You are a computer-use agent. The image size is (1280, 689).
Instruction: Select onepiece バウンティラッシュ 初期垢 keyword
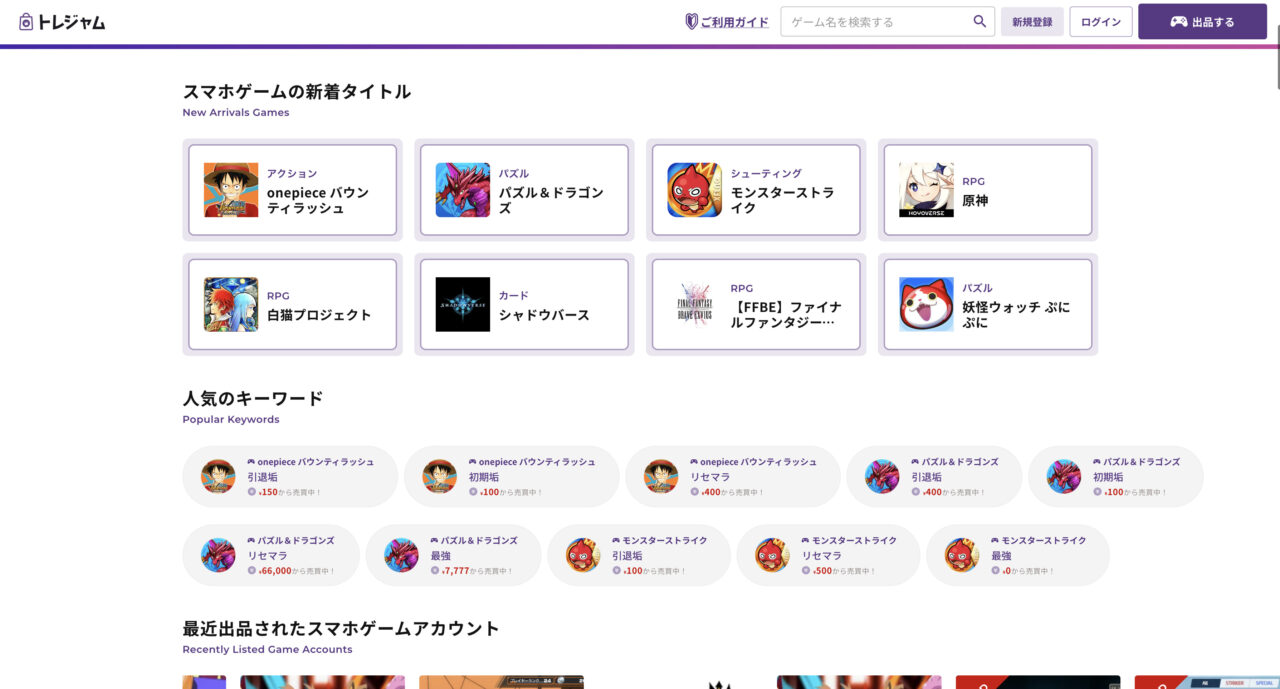point(511,477)
